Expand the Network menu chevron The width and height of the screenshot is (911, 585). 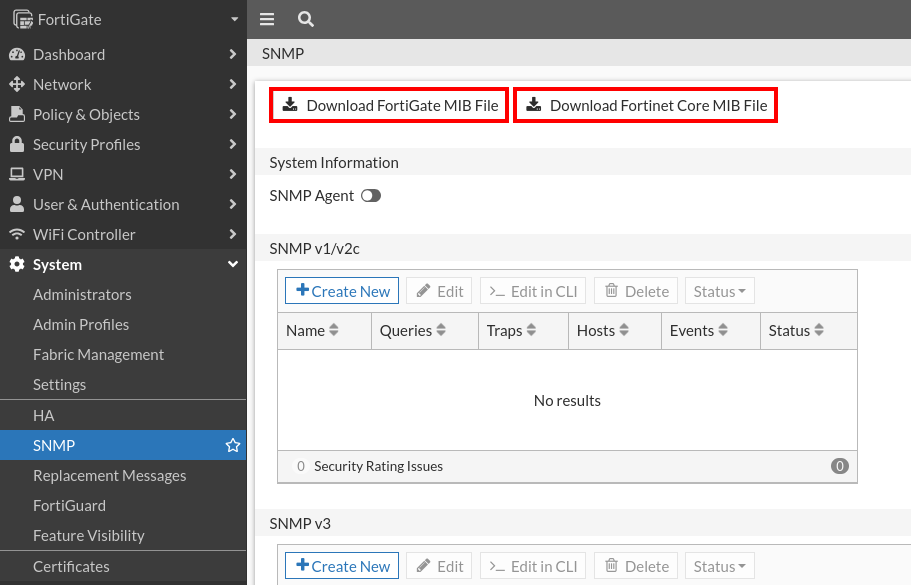click(x=233, y=84)
